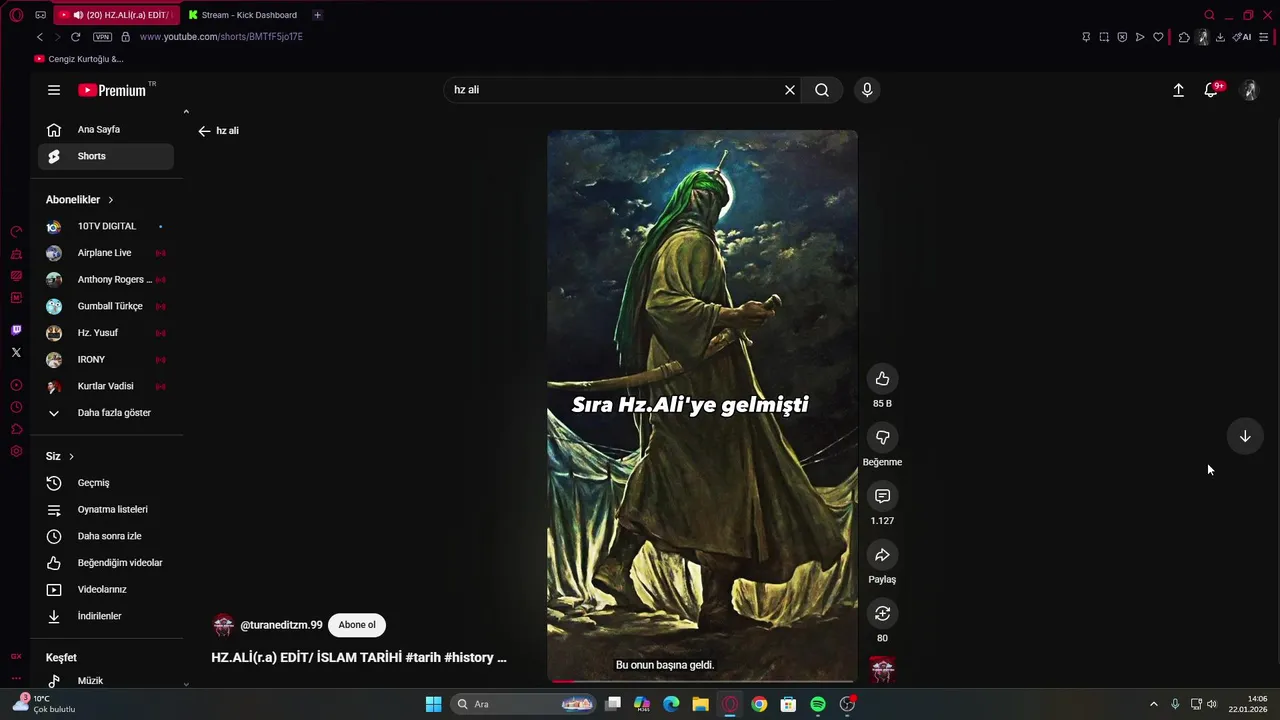This screenshot has height=720, width=1280.
Task: Click the turaneditzm channel avatar
Action: [x=223, y=625]
